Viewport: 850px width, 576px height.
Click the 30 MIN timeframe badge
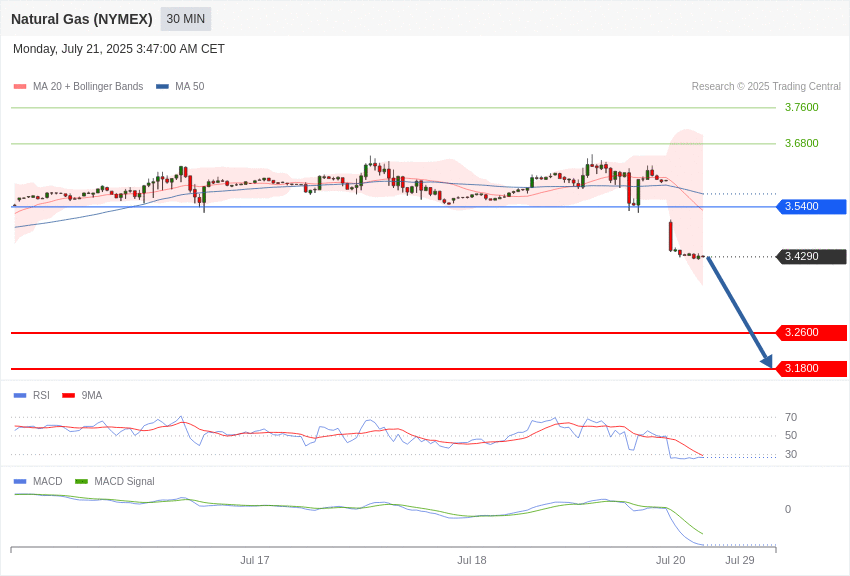tap(185, 19)
